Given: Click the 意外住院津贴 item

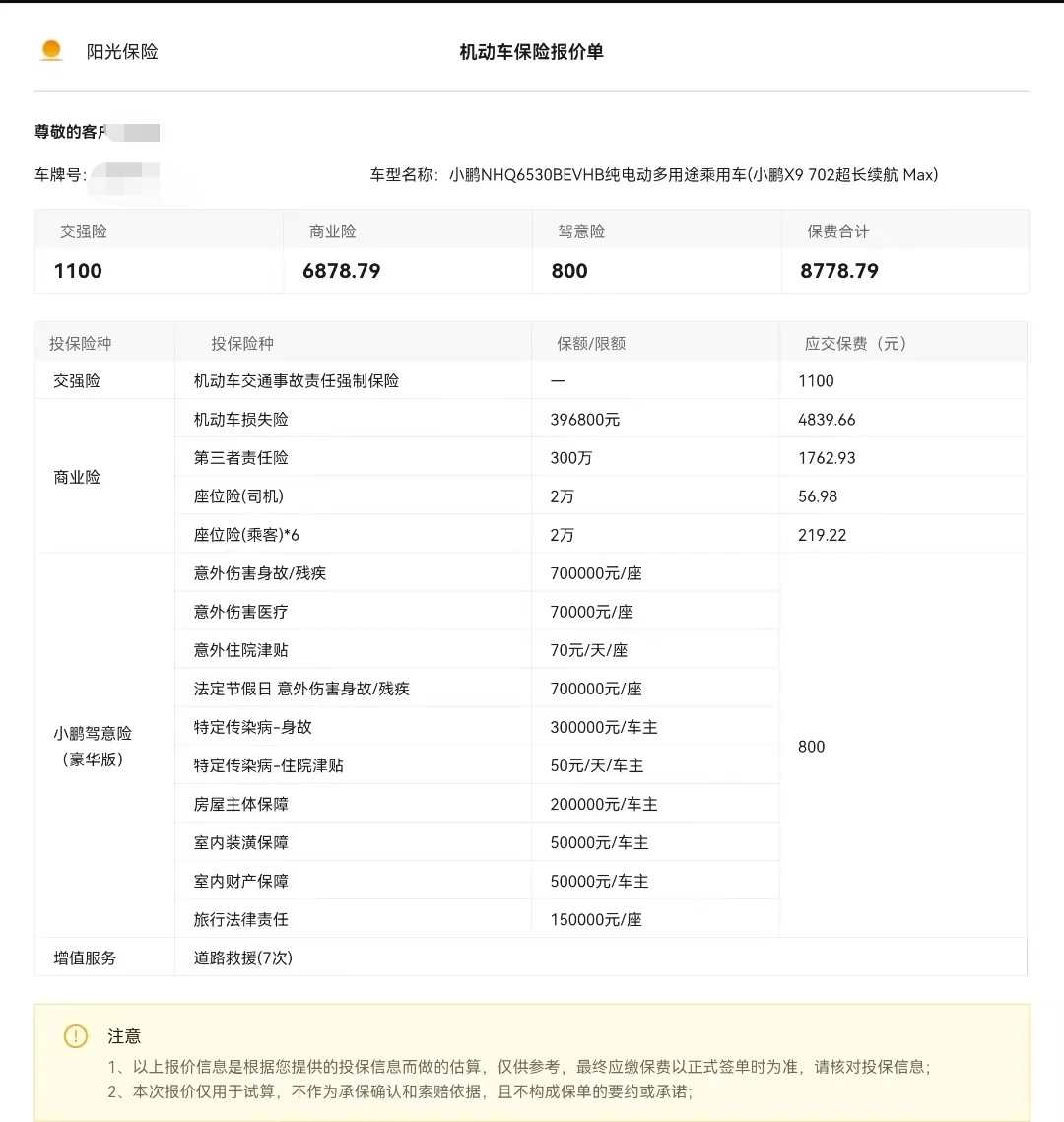Looking at the screenshot, I should pyautogui.click(x=241, y=650).
